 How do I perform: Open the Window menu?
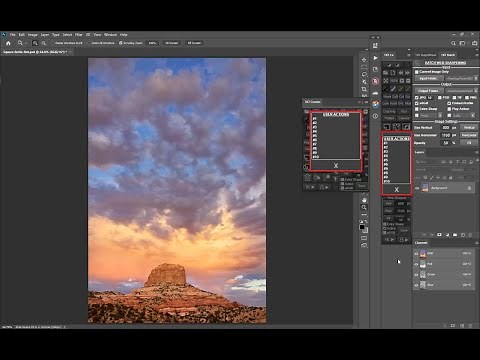[110, 35]
